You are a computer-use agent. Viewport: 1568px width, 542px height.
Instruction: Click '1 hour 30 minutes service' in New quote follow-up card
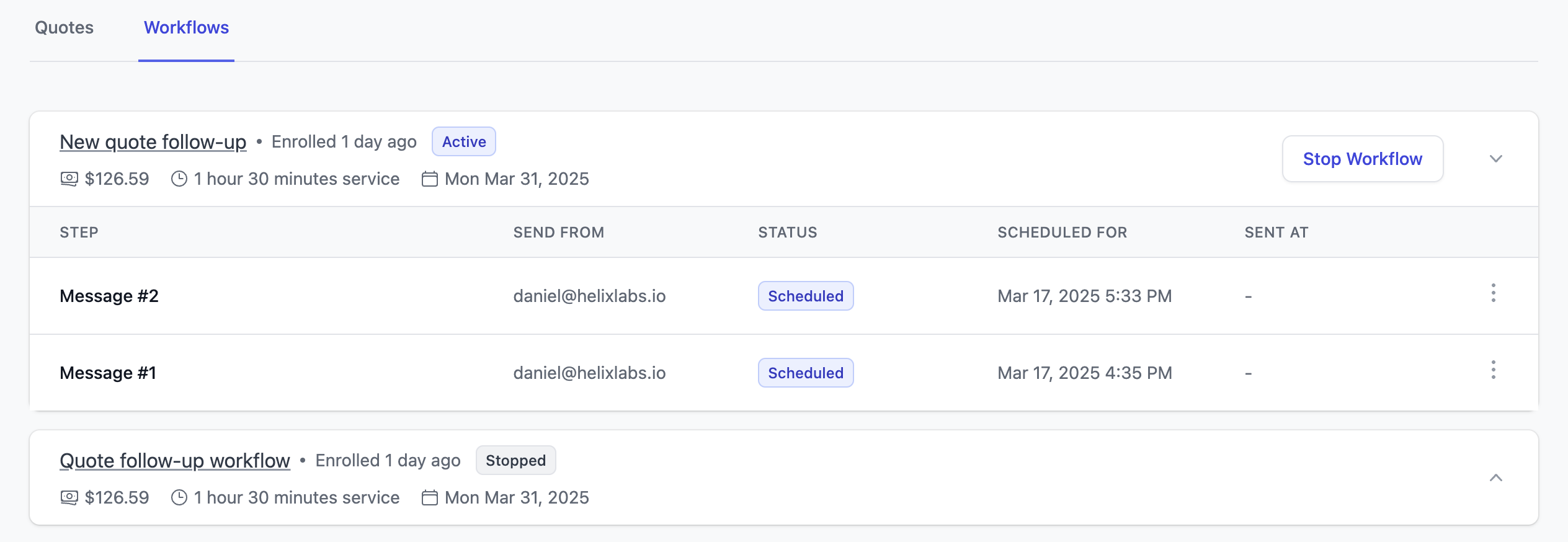(296, 179)
